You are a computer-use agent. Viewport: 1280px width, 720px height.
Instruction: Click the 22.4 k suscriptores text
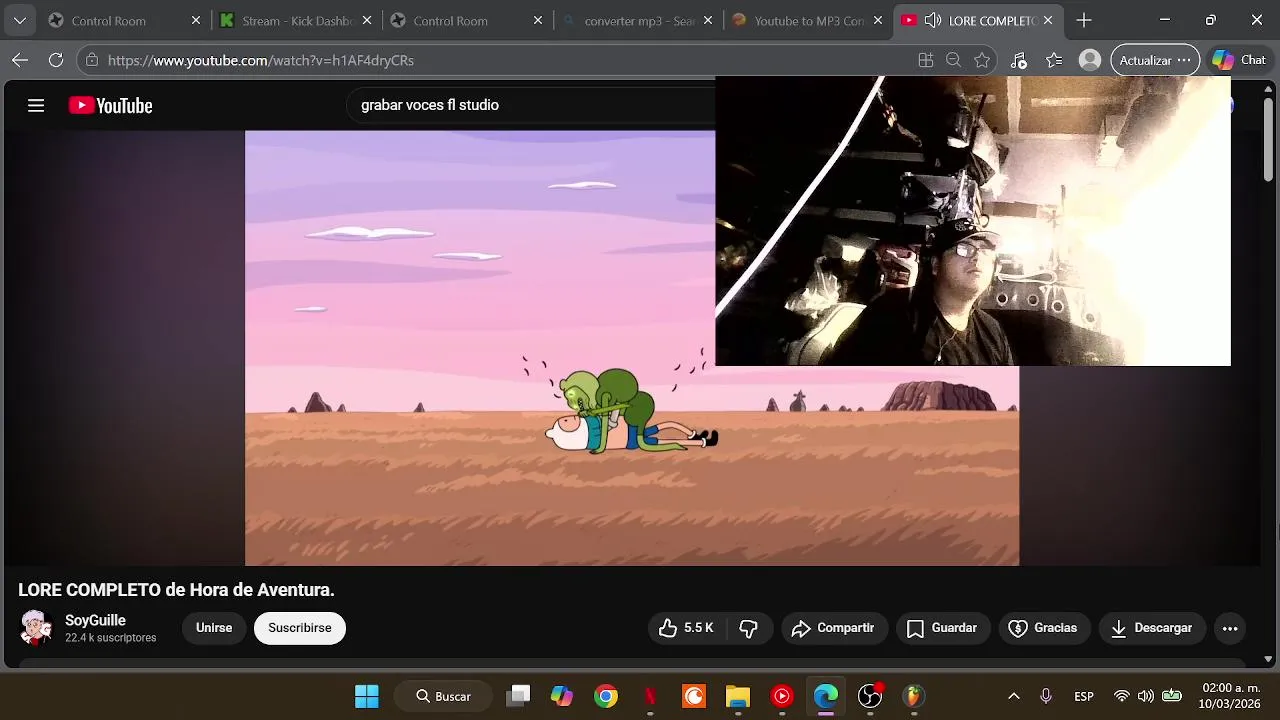[x=110, y=638]
